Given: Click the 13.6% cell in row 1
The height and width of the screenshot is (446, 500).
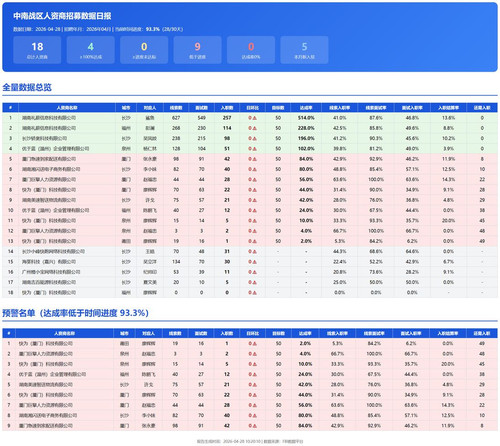Looking at the screenshot, I should tap(448, 118).
